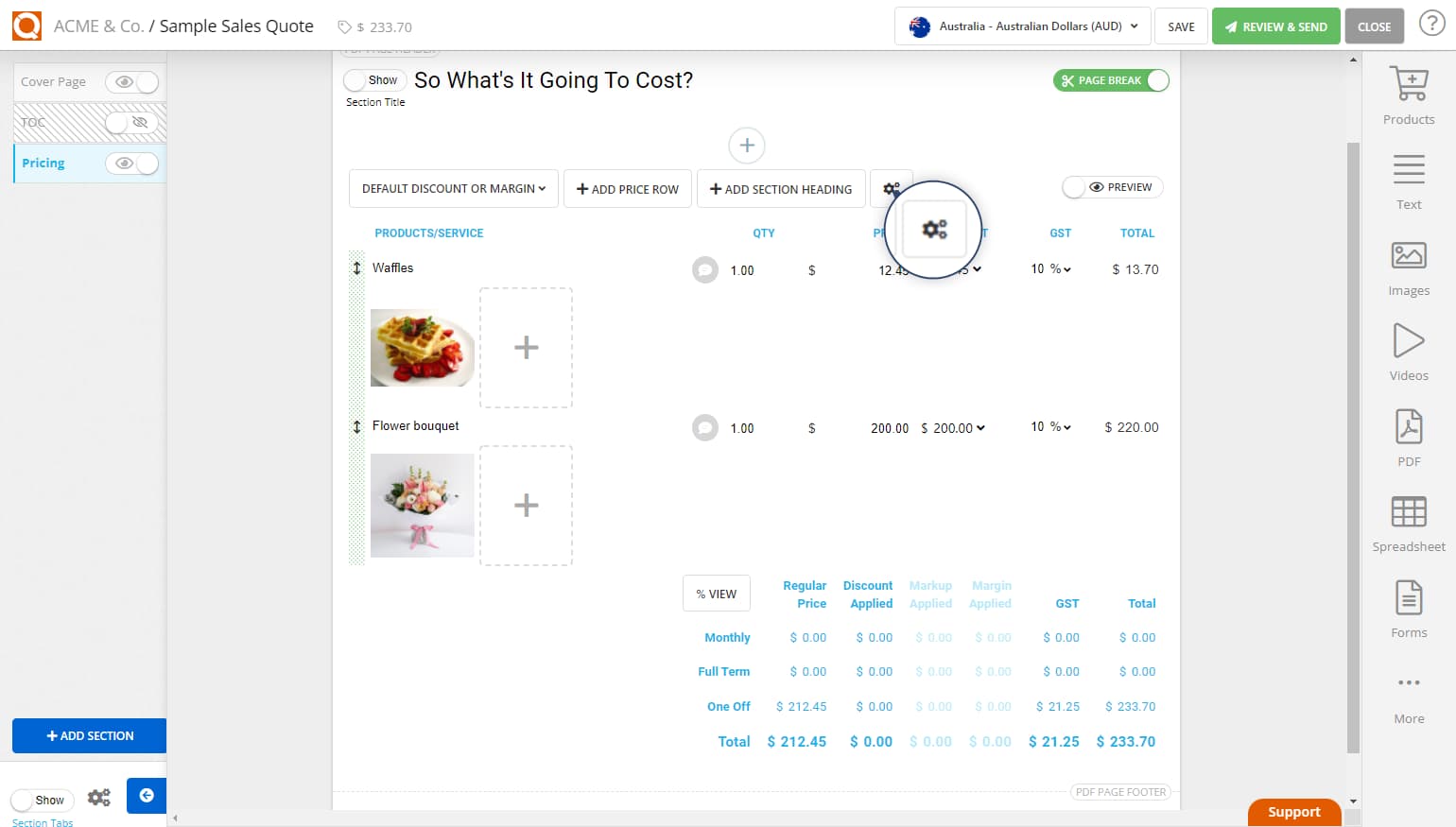
Task: Open the GST percentage dropdown for Flower bouquet
Action: coord(1050,426)
